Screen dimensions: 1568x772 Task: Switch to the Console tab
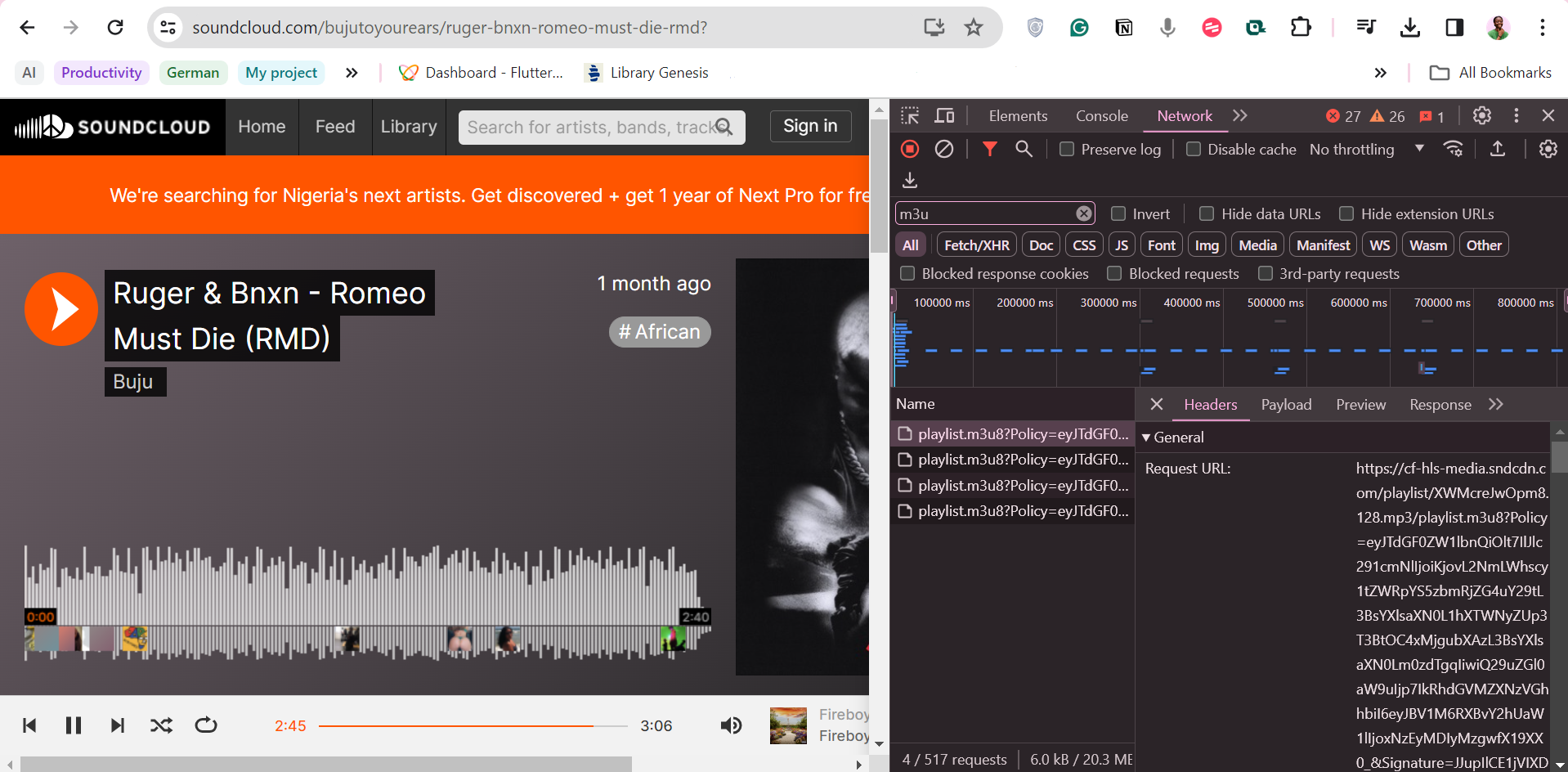point(1101,115)
